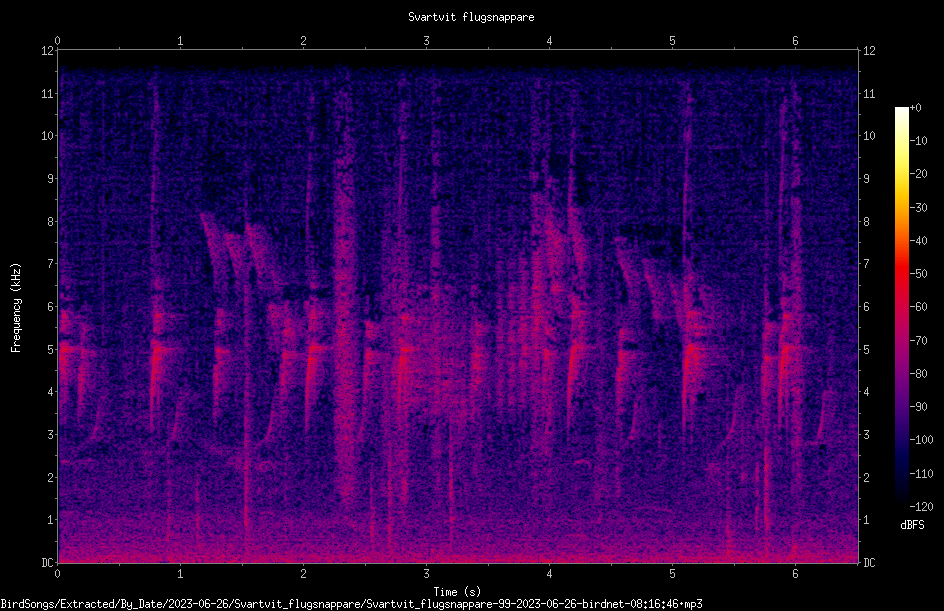Click the 'Time (s)' axis label
The height and width of the screenshot is (611, 944).
457,592
